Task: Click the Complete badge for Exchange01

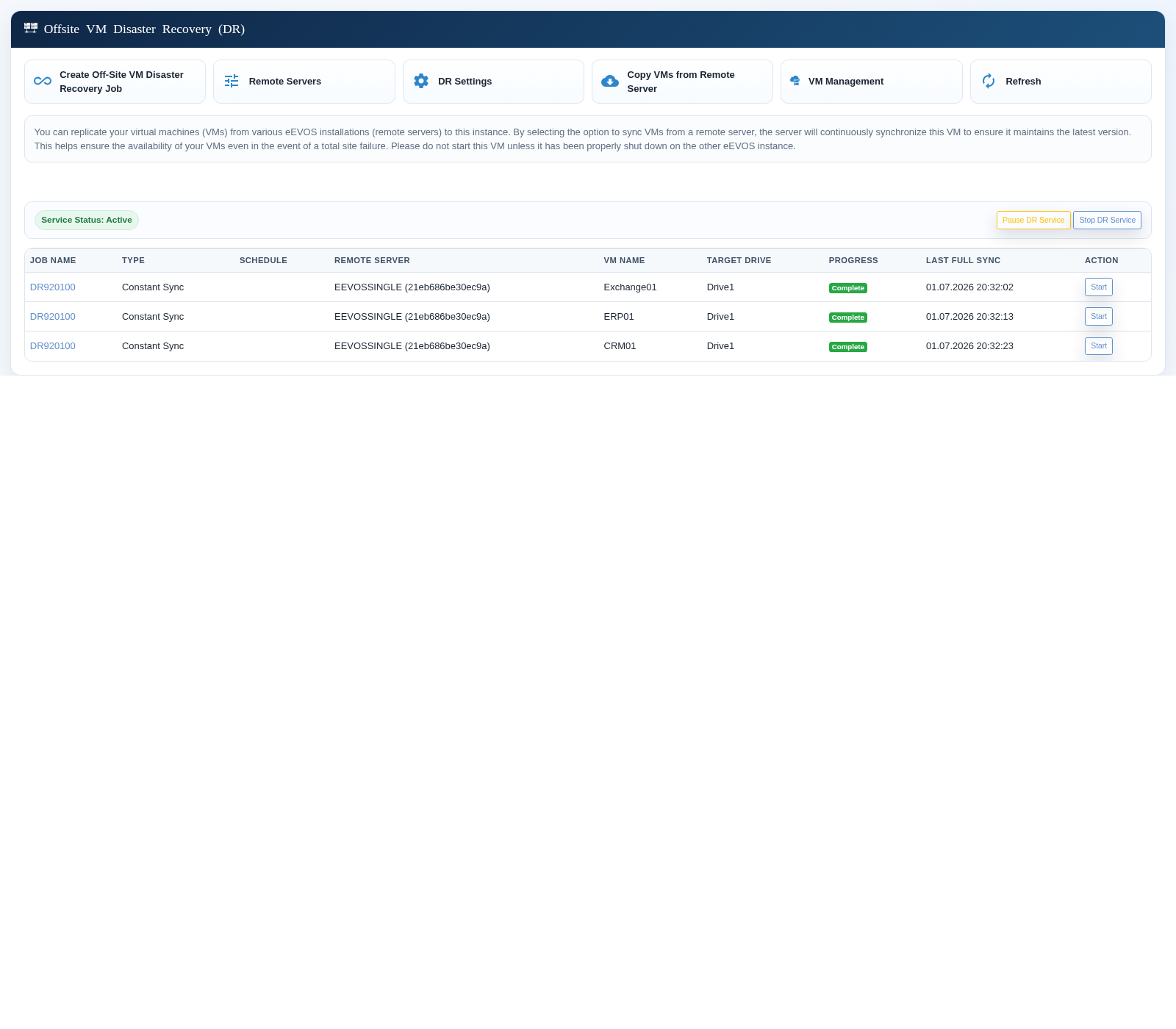Action: click(x=848, y=288)
